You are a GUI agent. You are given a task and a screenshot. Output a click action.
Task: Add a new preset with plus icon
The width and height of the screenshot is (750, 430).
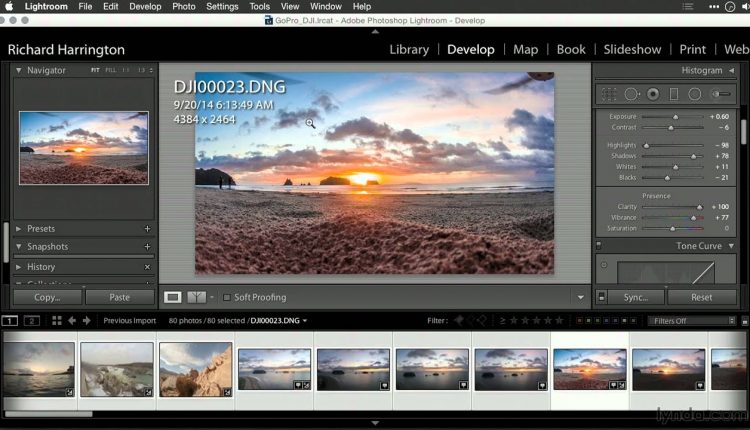147,229
